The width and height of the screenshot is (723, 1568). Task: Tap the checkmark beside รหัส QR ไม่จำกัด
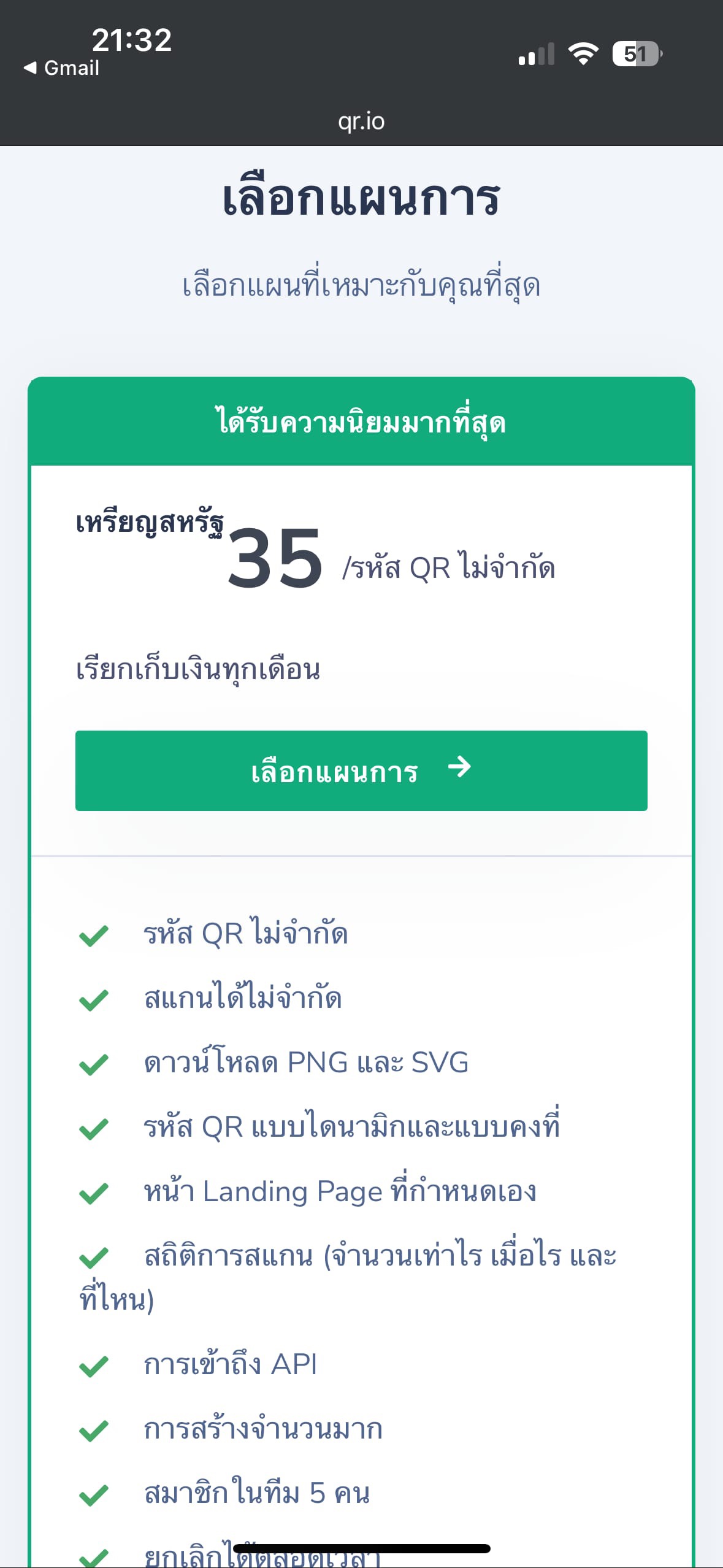coord(94,936)
